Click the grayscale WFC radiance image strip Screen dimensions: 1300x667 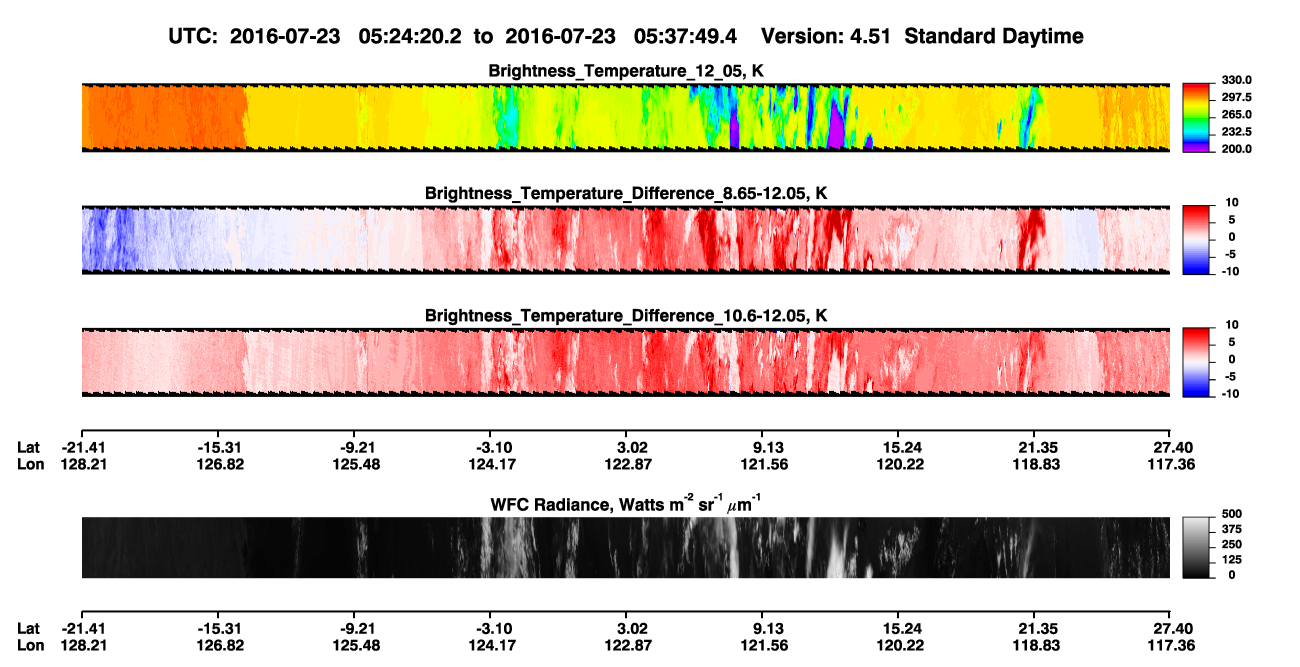pyautogui.click(x=625, y=547)
